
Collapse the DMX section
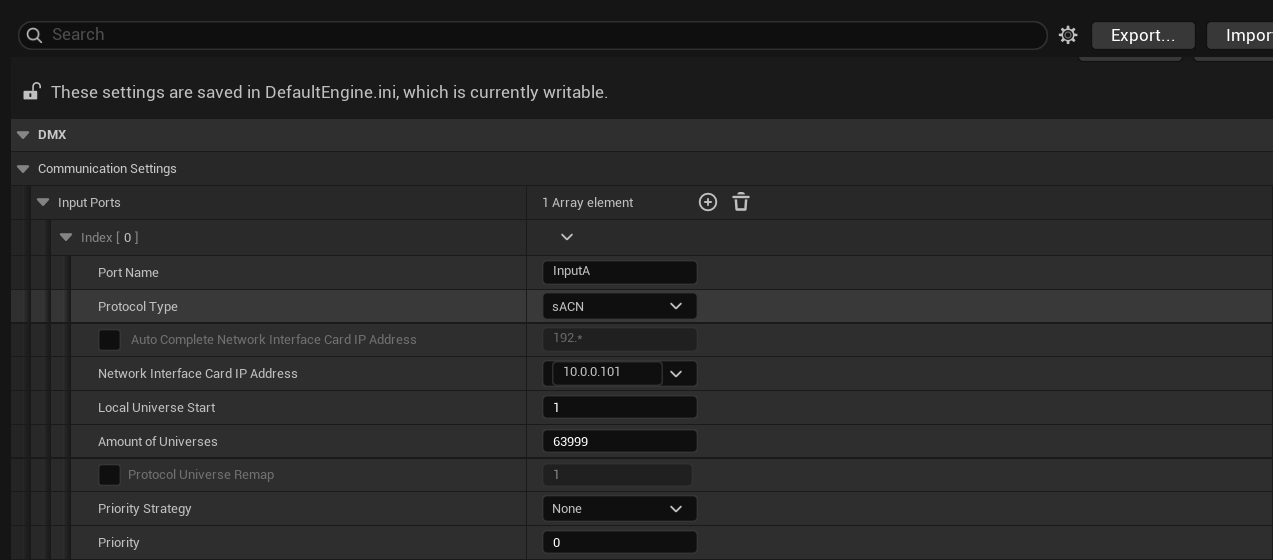pos(23,135)
